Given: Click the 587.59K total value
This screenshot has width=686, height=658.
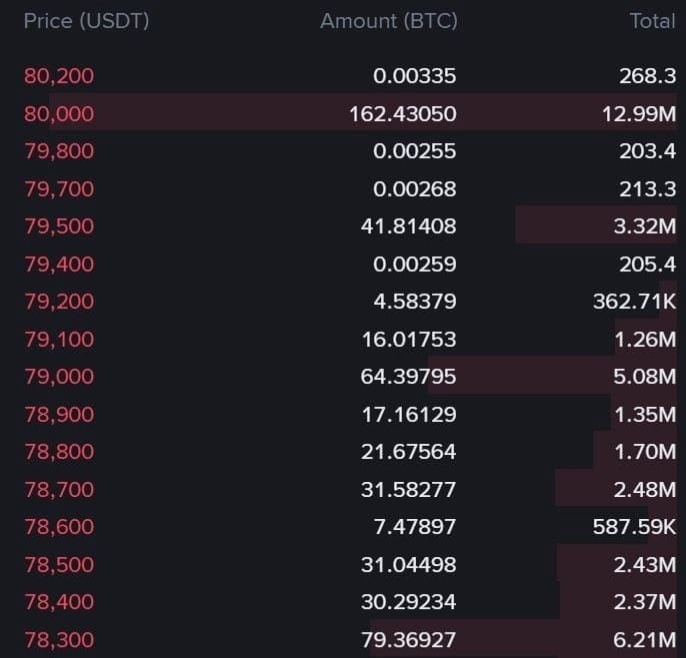Looking at the screenshot, I should click(x=634, y=526).
